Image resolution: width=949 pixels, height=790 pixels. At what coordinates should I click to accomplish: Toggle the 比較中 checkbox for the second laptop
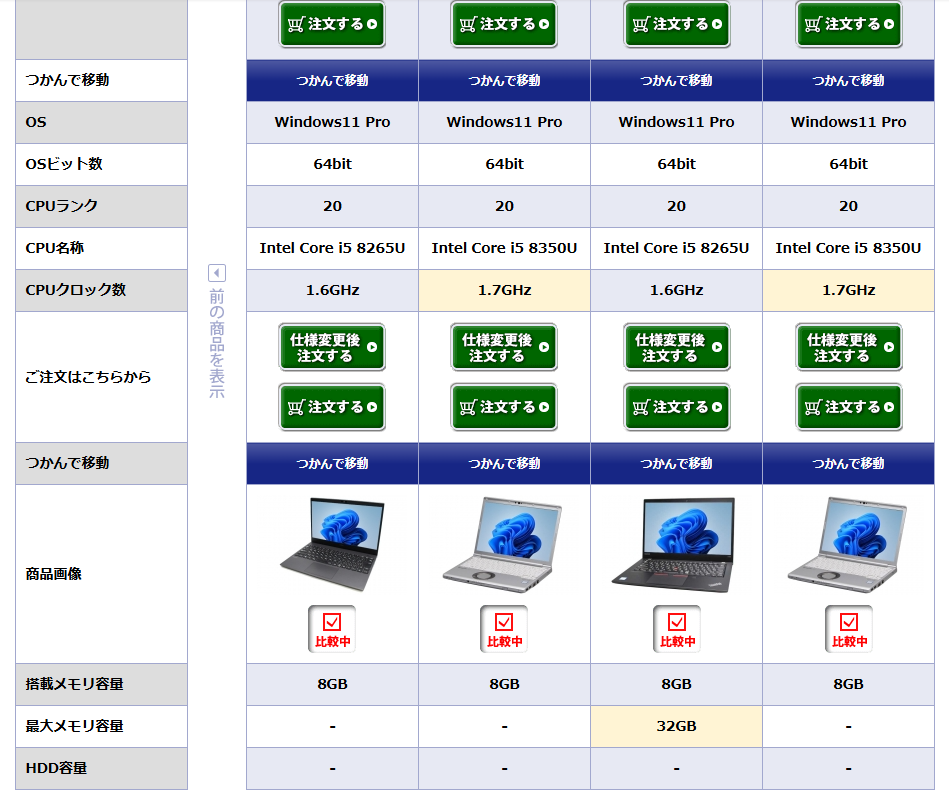[x=504, y=629]
